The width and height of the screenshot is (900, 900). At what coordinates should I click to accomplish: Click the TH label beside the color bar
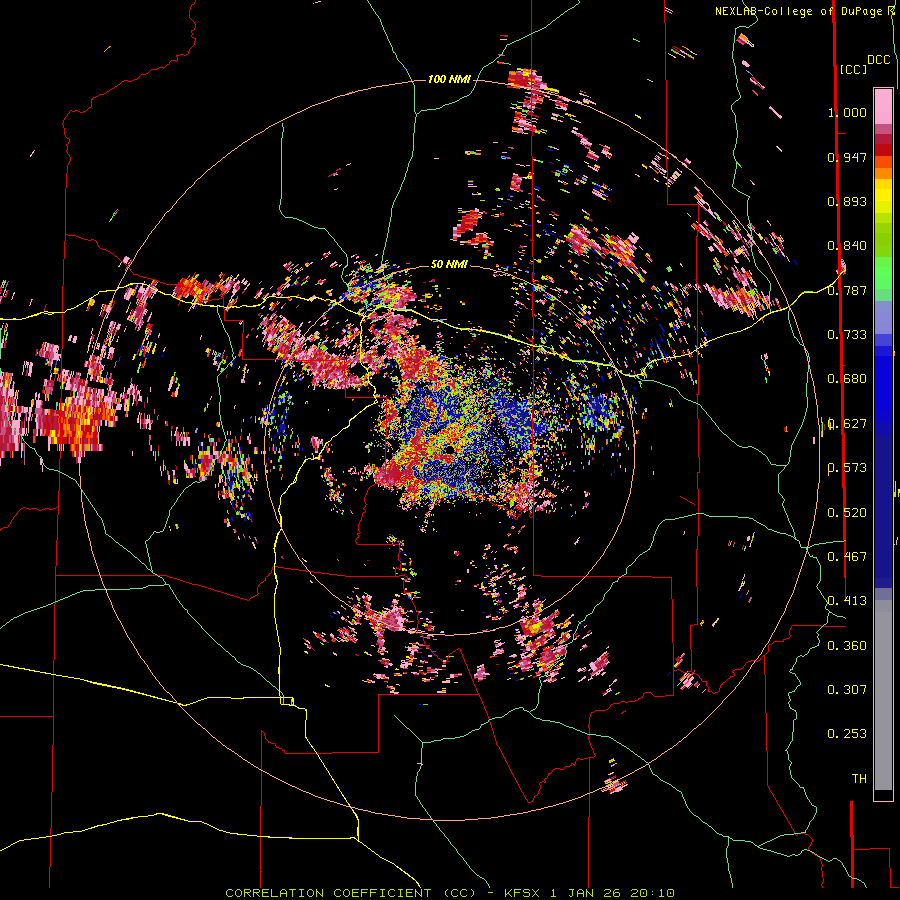click(859, 779)
